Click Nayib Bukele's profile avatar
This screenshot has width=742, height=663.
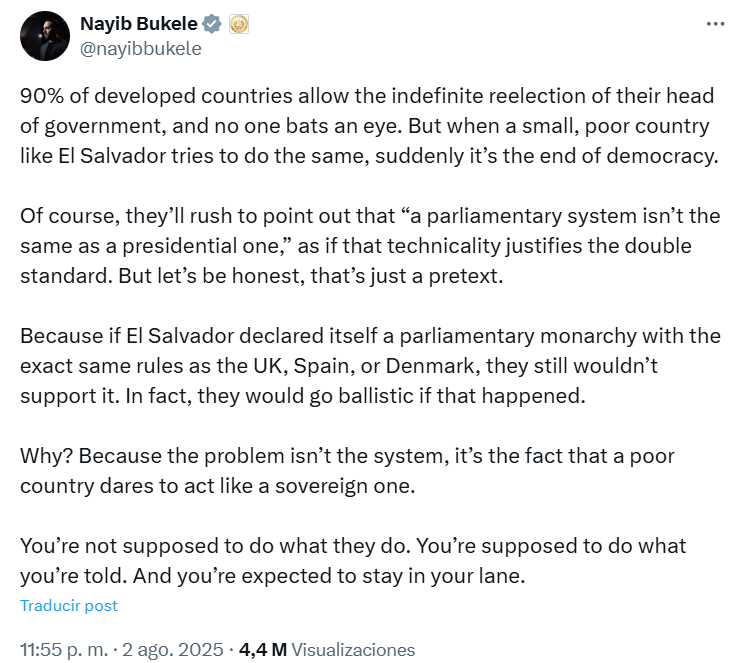(44, 36)
